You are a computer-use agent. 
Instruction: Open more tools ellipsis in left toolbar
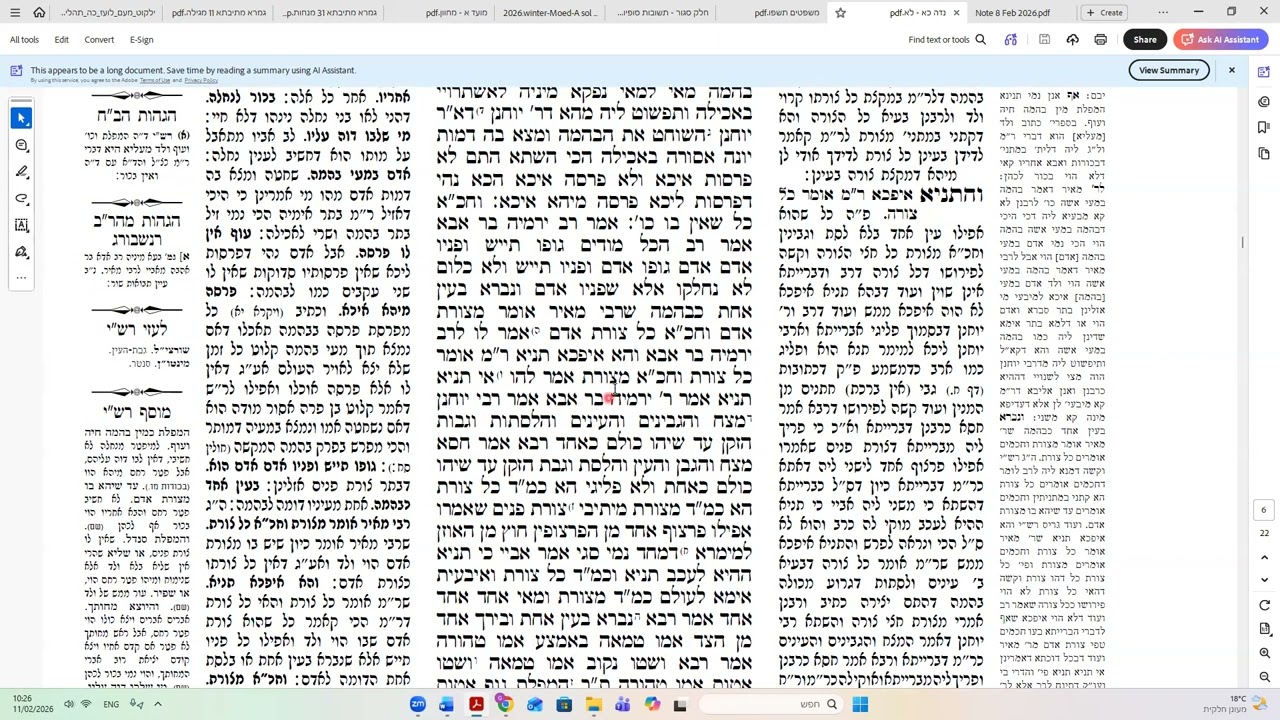[22, 277]
